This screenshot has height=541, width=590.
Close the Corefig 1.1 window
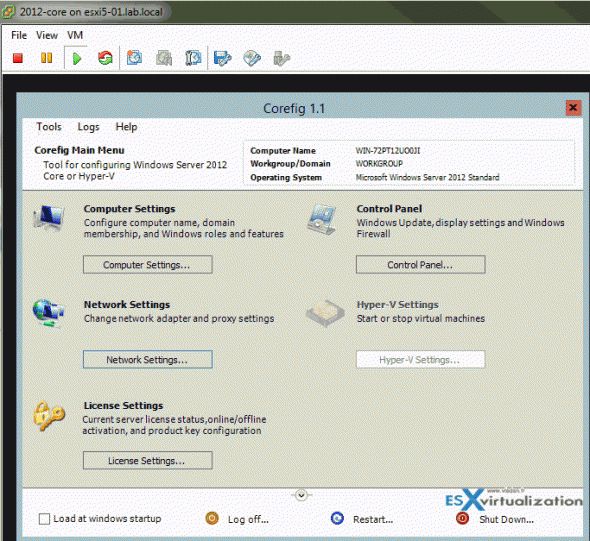[573, 108]
